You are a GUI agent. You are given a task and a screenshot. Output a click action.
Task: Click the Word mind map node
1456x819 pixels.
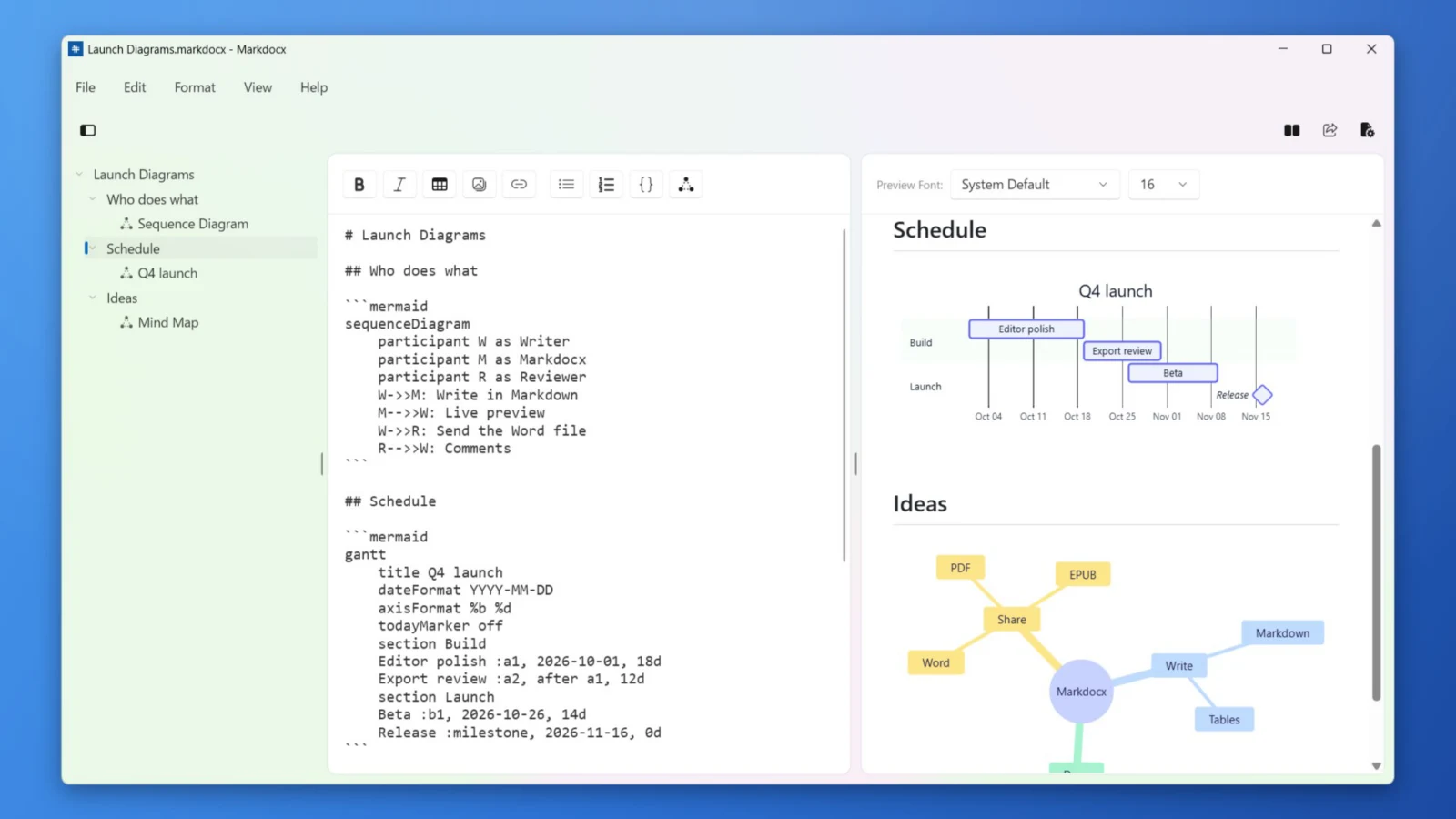pos(935,662)
